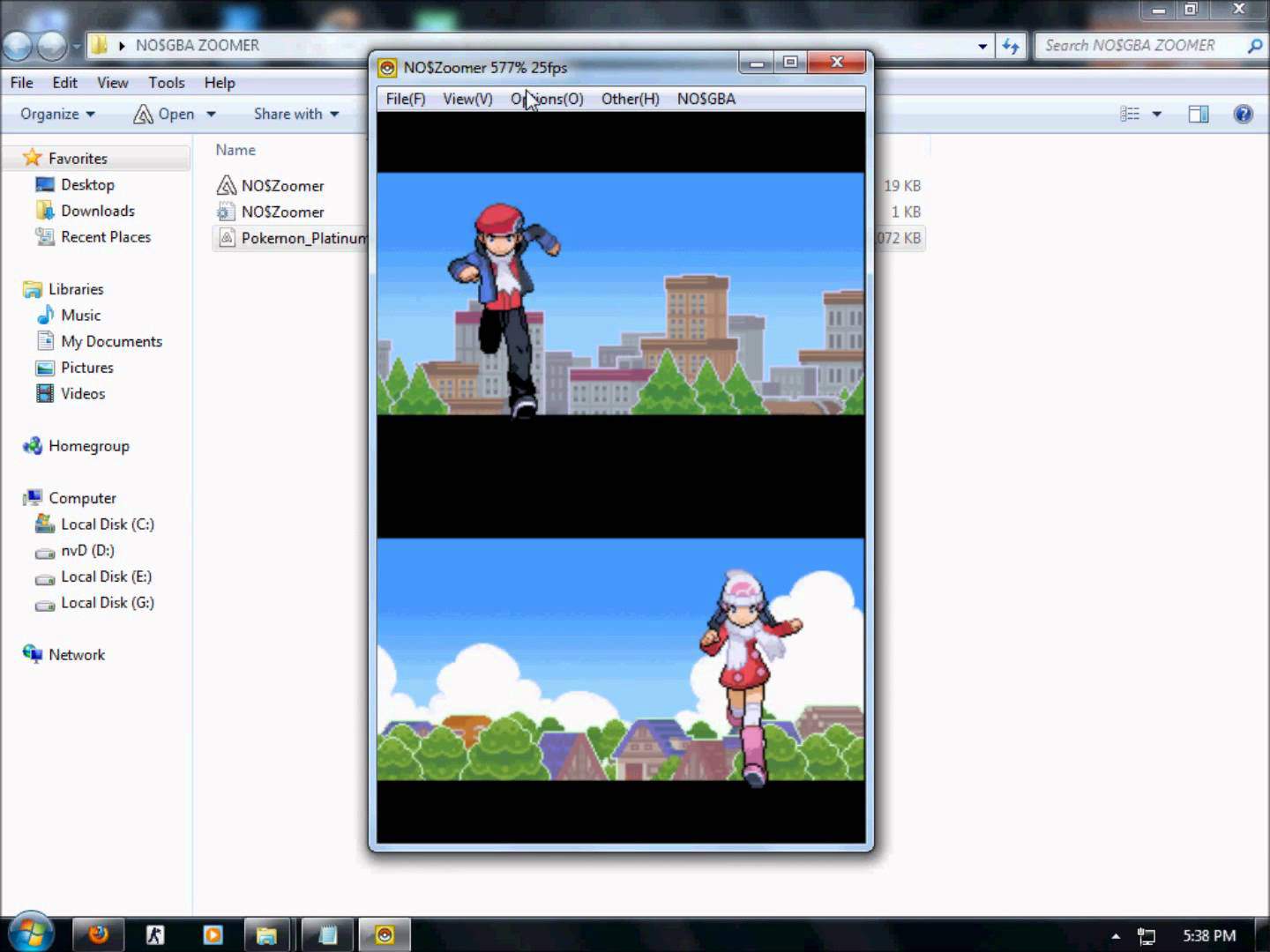Open the Windows Explorer taskbar icon

[x=266, y=934]
